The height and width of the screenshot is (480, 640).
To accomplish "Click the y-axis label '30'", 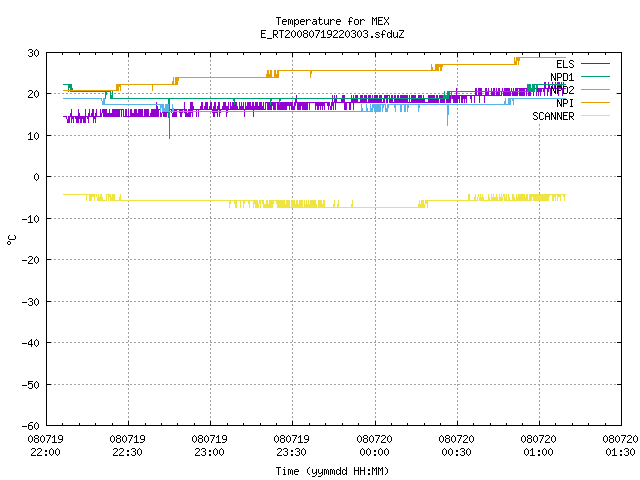I will pyautogui.click(x=33, y=53).
